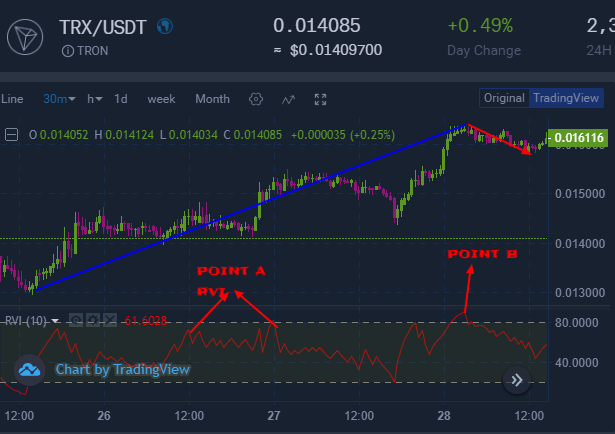Expand the RVI (10) indicator dropdown arrow
This screenshot has width=615, height=434.
pos(55,321)
